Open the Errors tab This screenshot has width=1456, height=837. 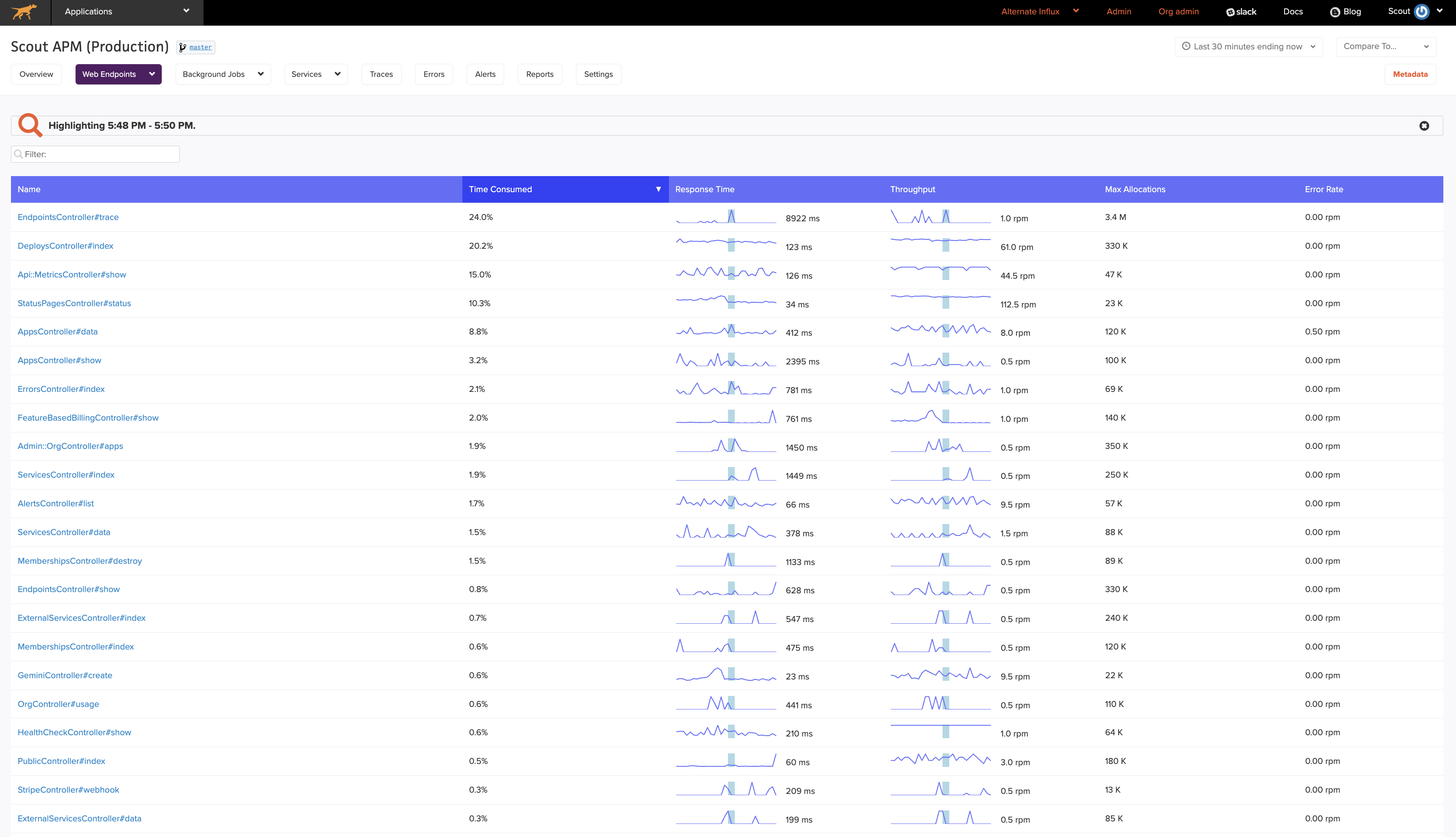pos(433,74)
